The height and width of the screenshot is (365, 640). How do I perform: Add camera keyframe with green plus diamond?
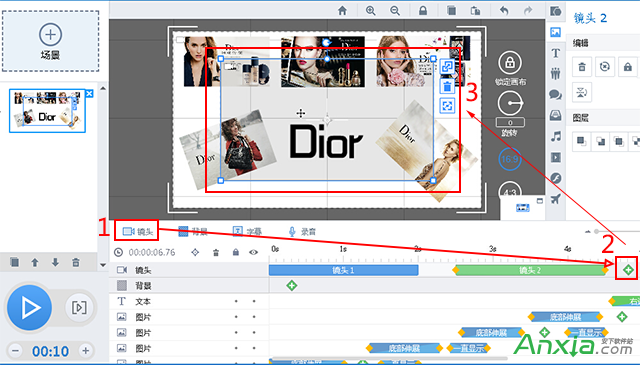point(628,269)
